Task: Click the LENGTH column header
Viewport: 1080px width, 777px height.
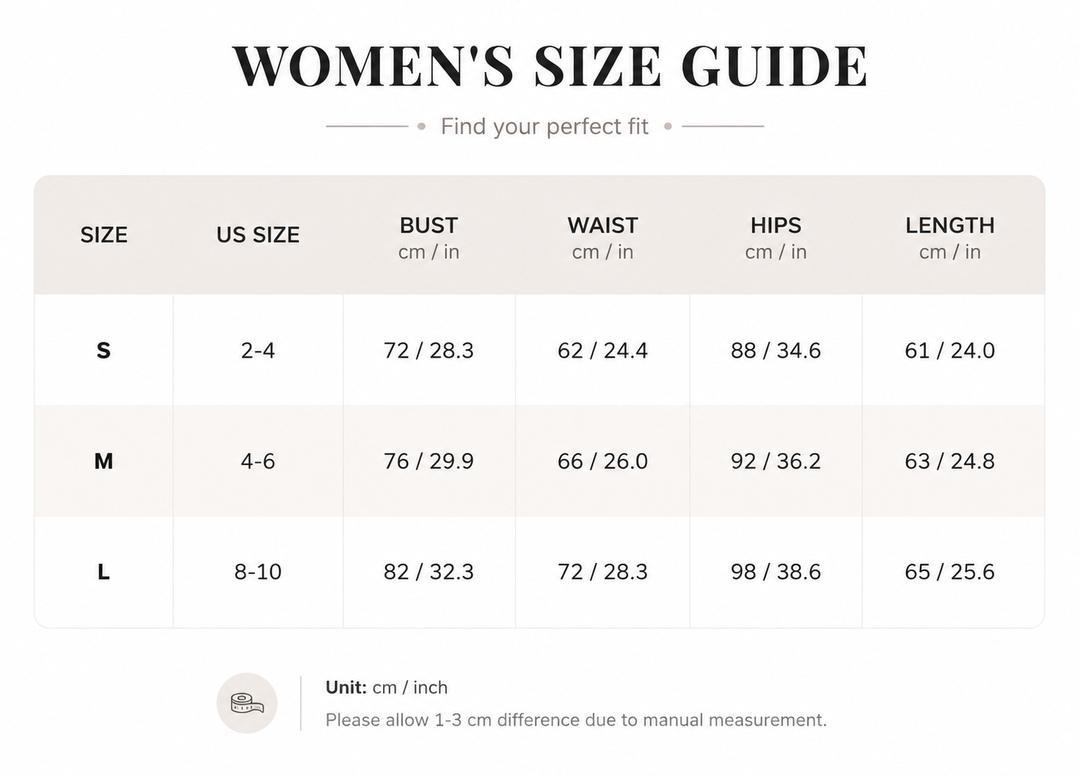Action: pyautogui.click(x=950, y=238)
